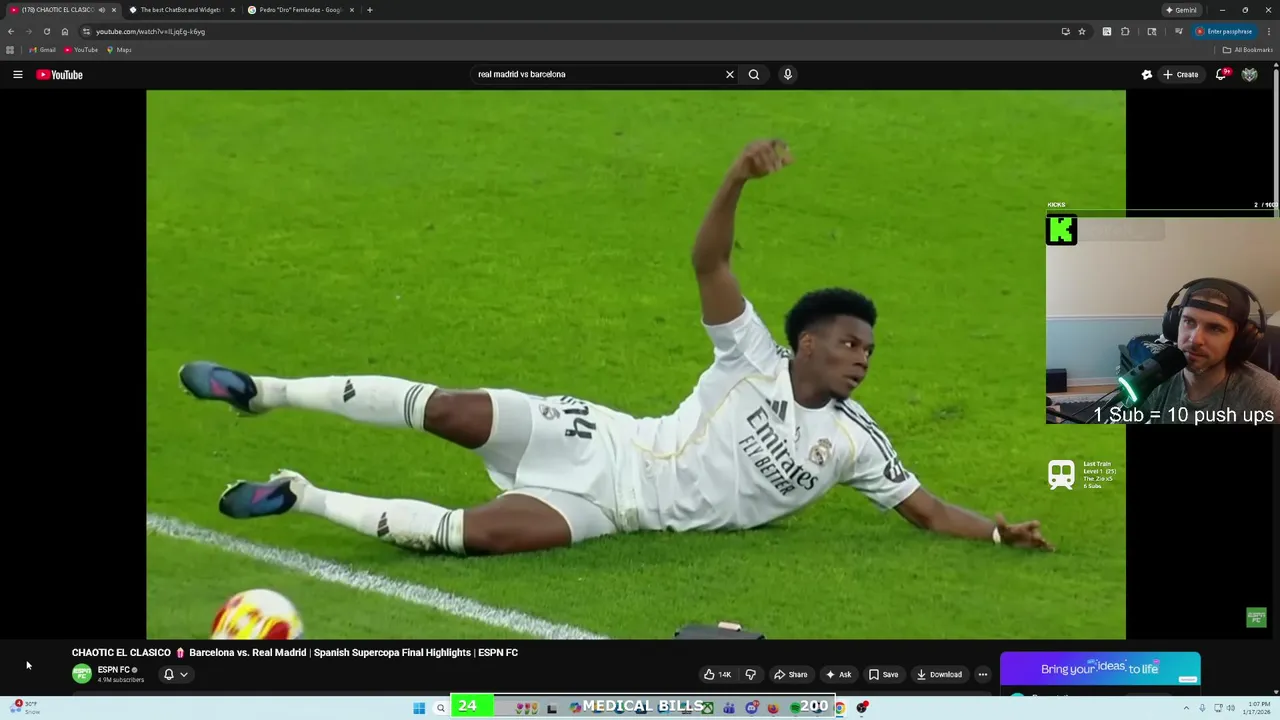Run the search with the magnifier button
This screenshot has height=720, width=1280.
click(x=754, y=74)
